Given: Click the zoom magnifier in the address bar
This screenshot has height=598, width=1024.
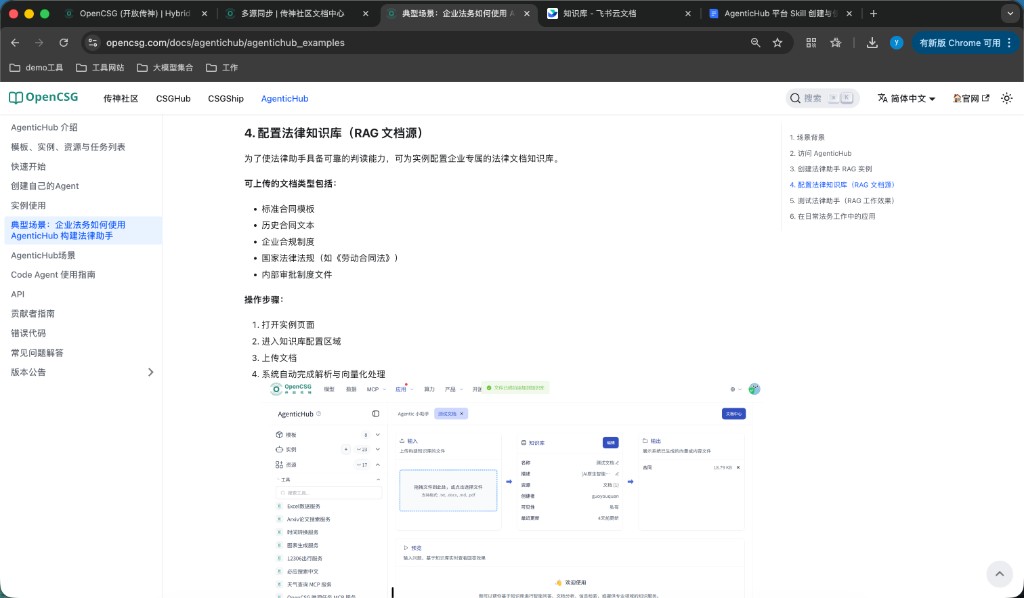Looking at the screenshot, I should click(x=754, y=43).
